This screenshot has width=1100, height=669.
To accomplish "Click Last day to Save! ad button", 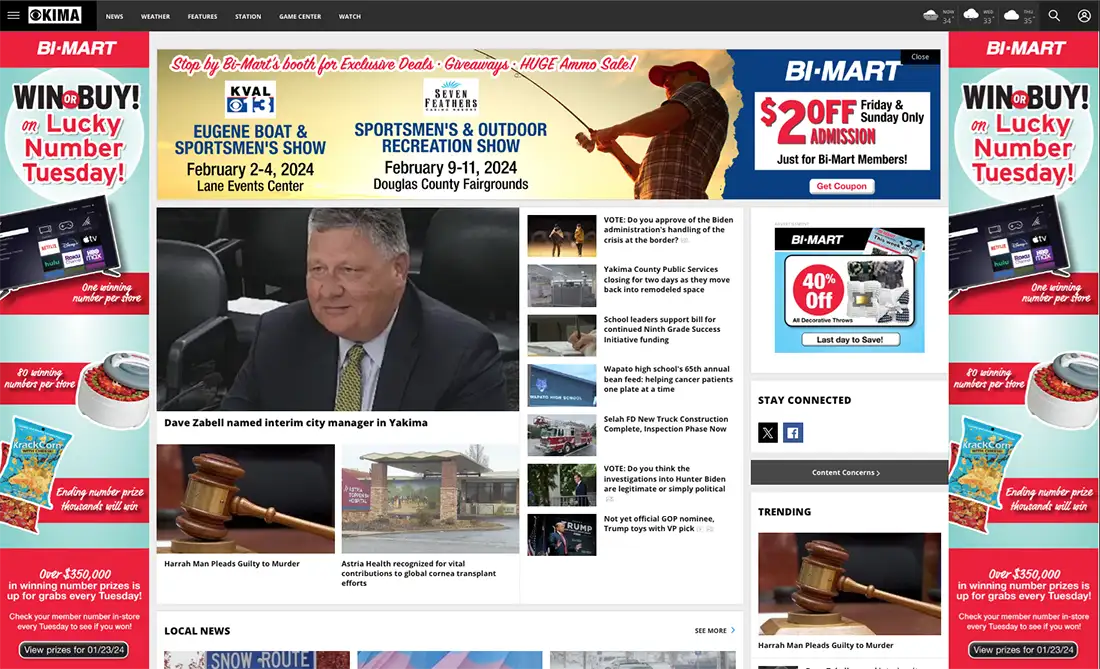I will (x=850, y=339).
